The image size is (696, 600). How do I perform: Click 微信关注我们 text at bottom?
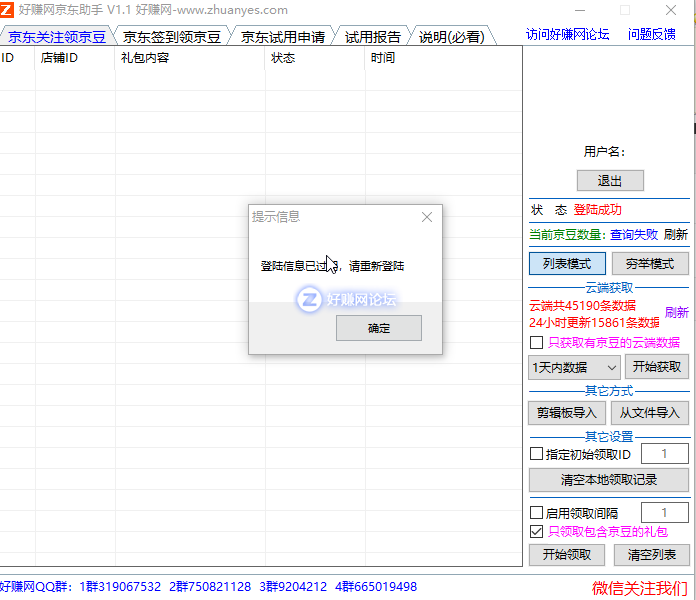640,588
